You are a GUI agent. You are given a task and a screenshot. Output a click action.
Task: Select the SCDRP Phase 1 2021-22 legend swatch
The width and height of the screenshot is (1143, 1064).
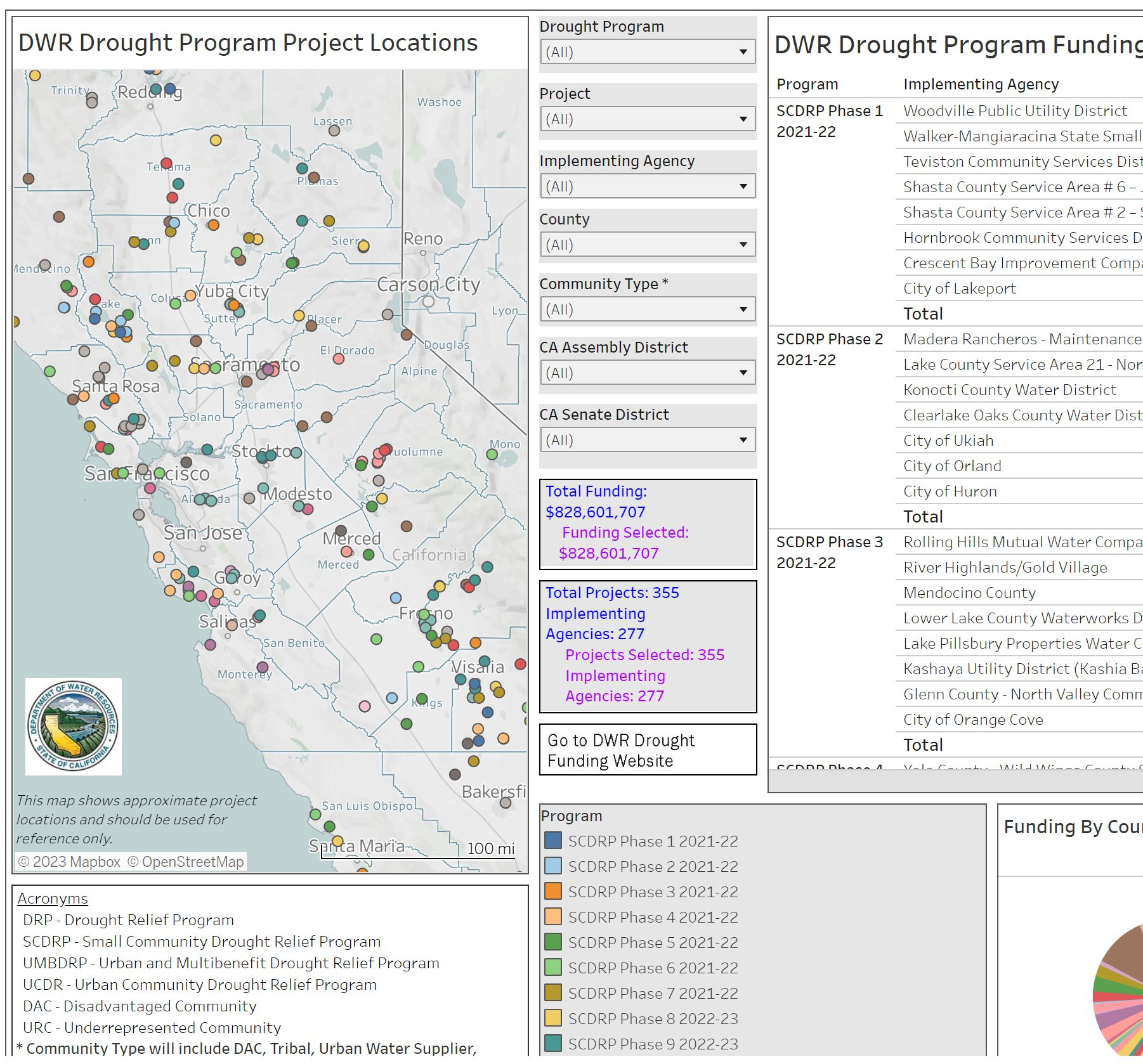(x=553, y=841)
